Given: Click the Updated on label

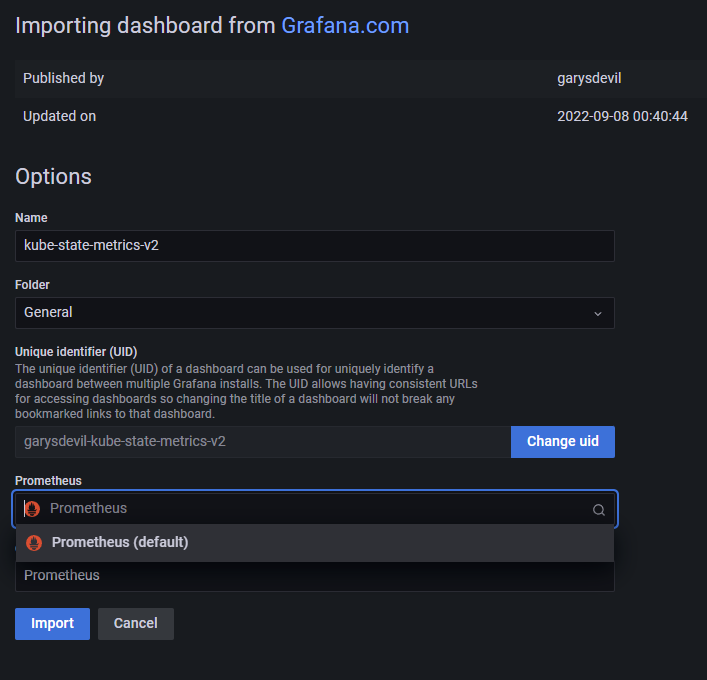Looking at the screenshot, I should (x=60, y=116).
